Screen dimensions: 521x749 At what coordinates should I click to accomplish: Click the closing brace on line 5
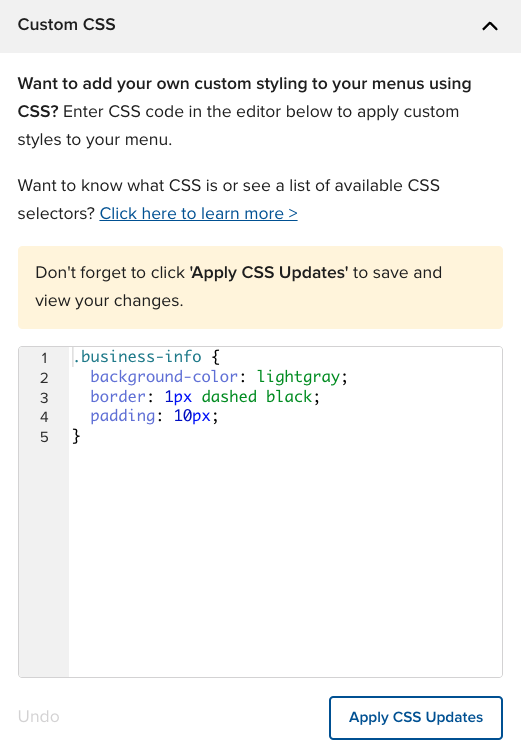click(76, 436)
